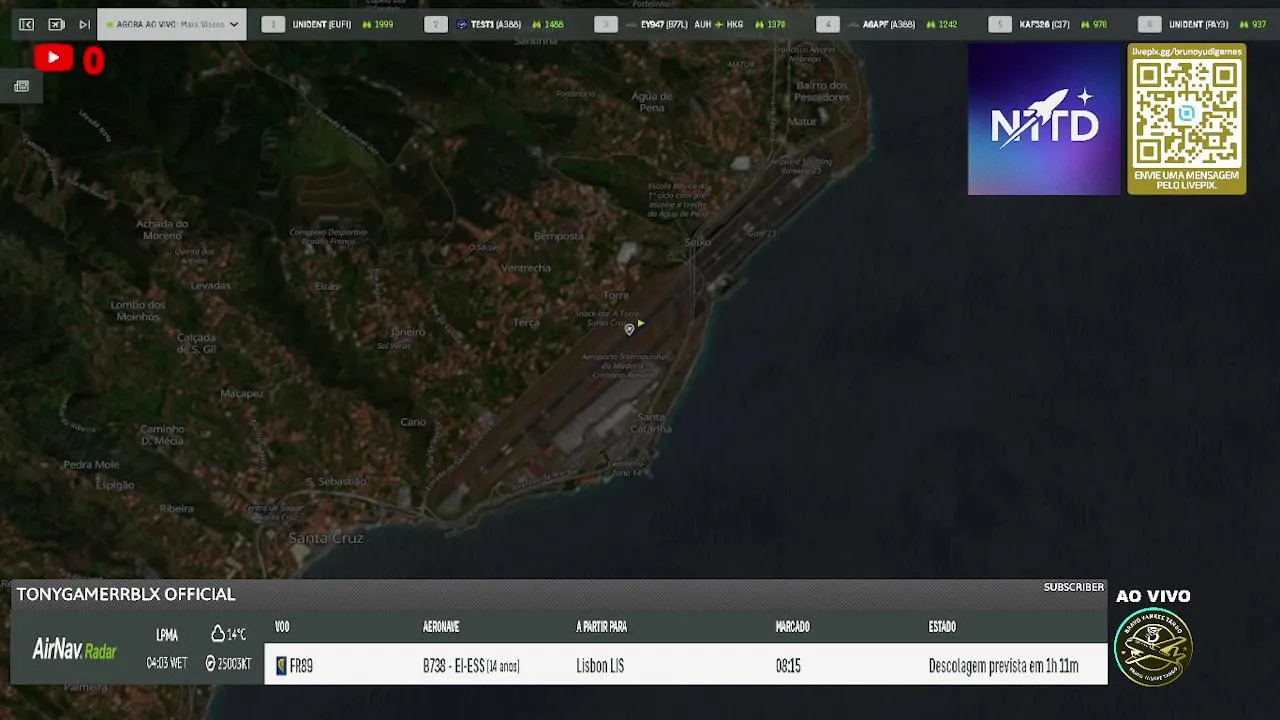
Task: Click the small aircraft icon near the runway
Action: point(640,323)
